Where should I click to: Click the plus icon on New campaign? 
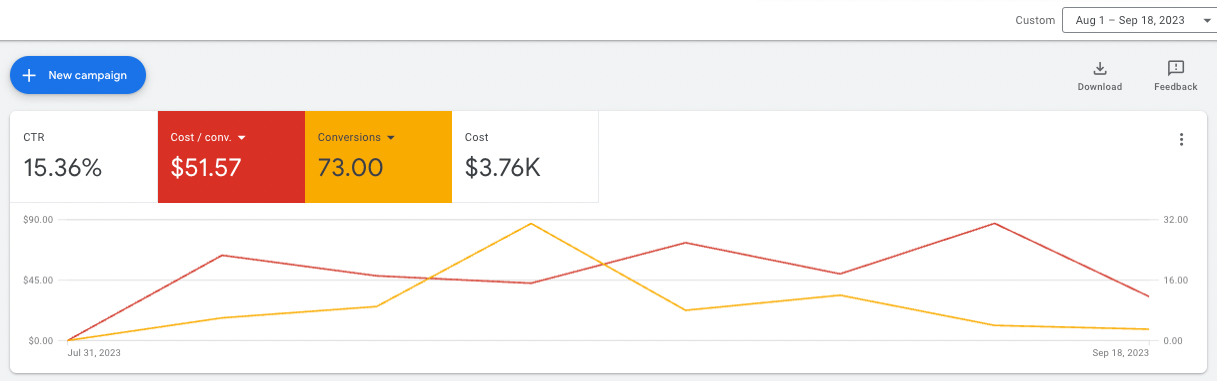click(x=29, y=75)
